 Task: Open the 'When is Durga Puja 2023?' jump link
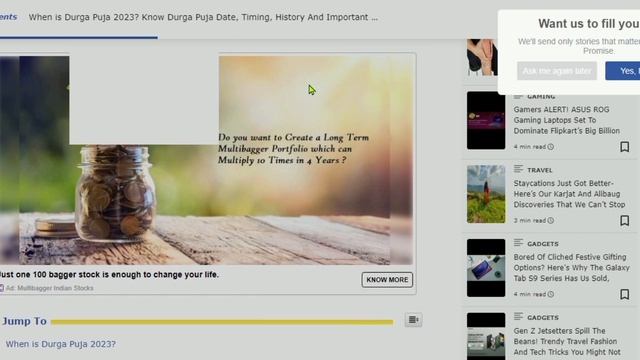[61, 344]
